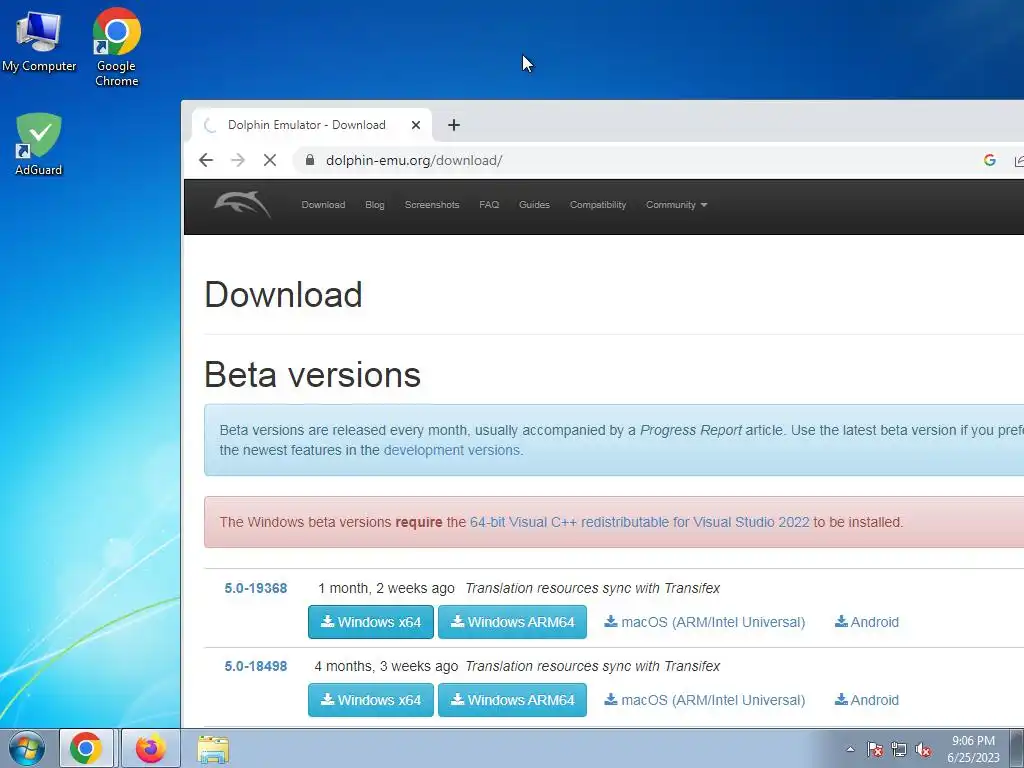Select the Dolphin Emulator - Download tab
This screenshot has width=1024, height=768.
[306, 125]
